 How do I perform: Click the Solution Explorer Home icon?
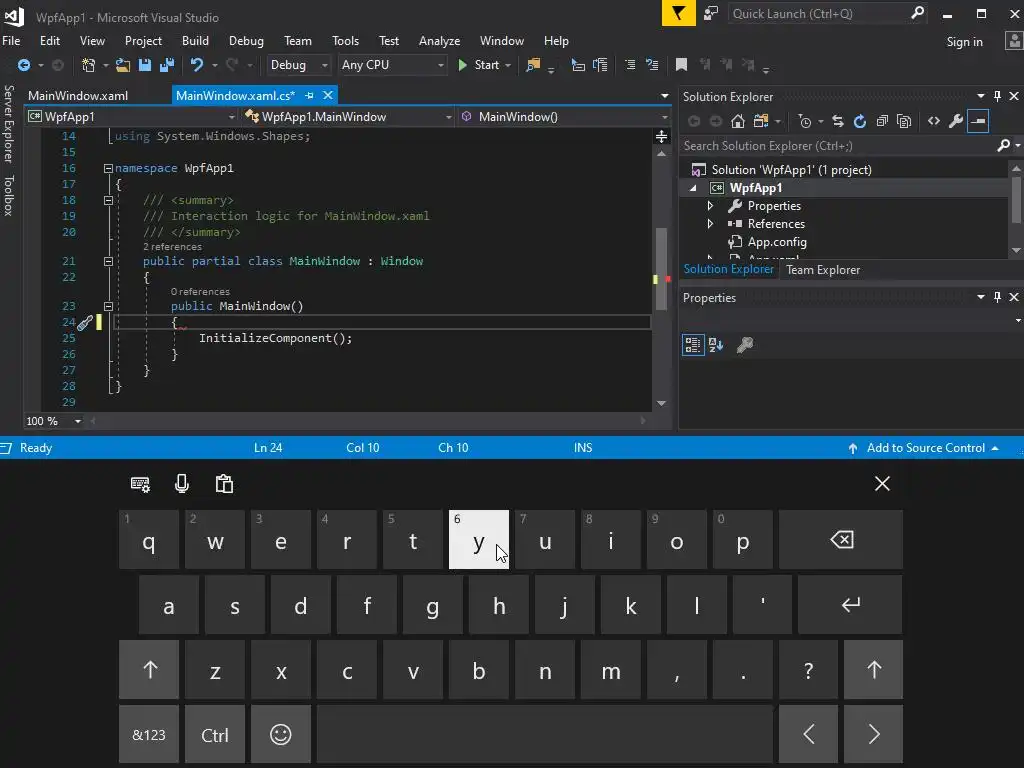[737, 121]
